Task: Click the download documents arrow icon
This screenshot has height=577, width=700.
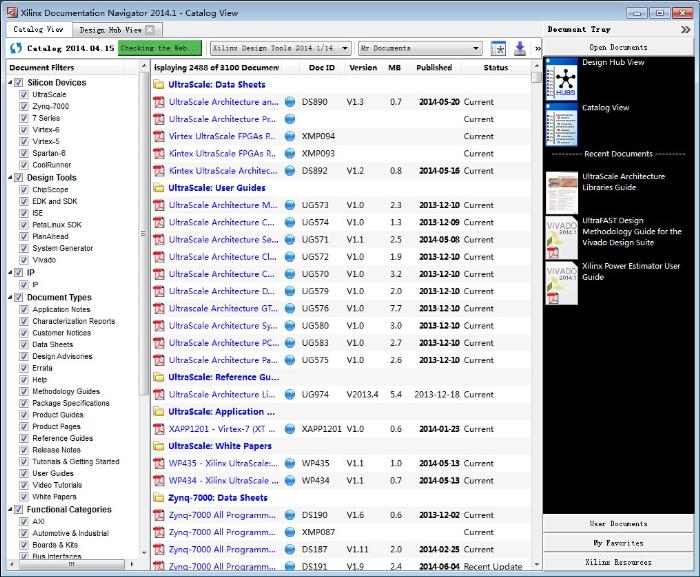Action: [x=520, y=48]
